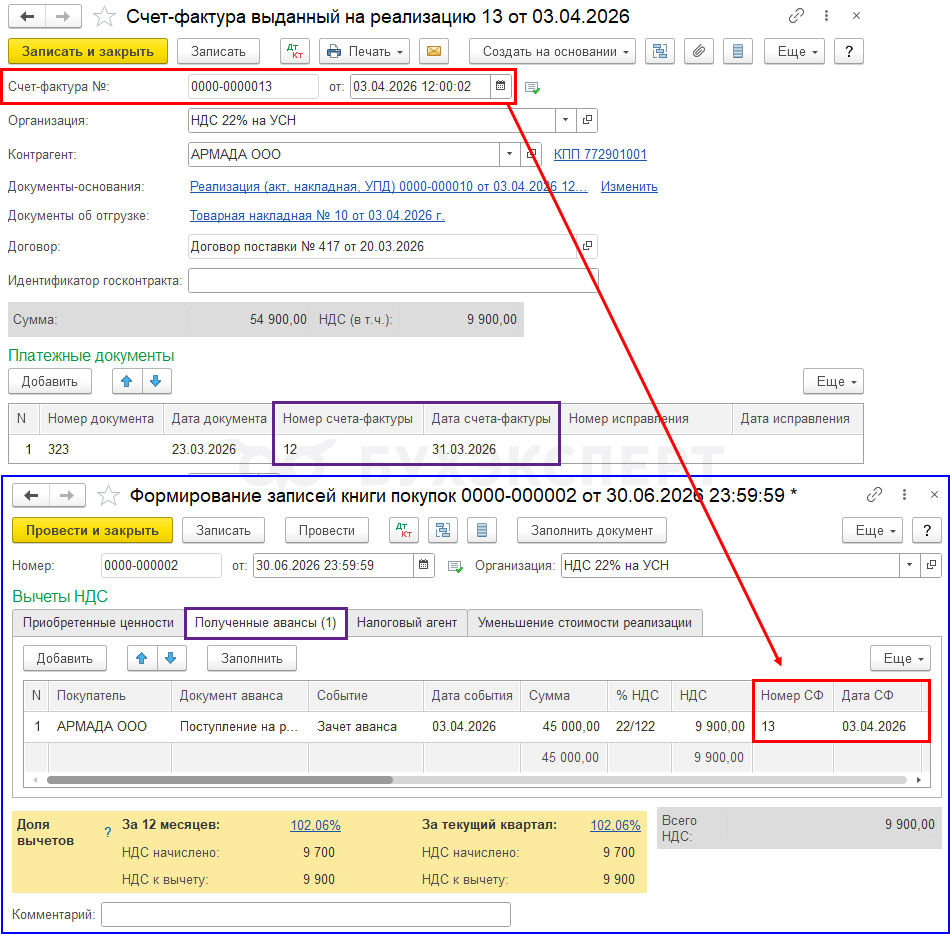Screen dimensions: 950x934
Task: Click the envelope send-by-email icon
Action: [433, 52]
